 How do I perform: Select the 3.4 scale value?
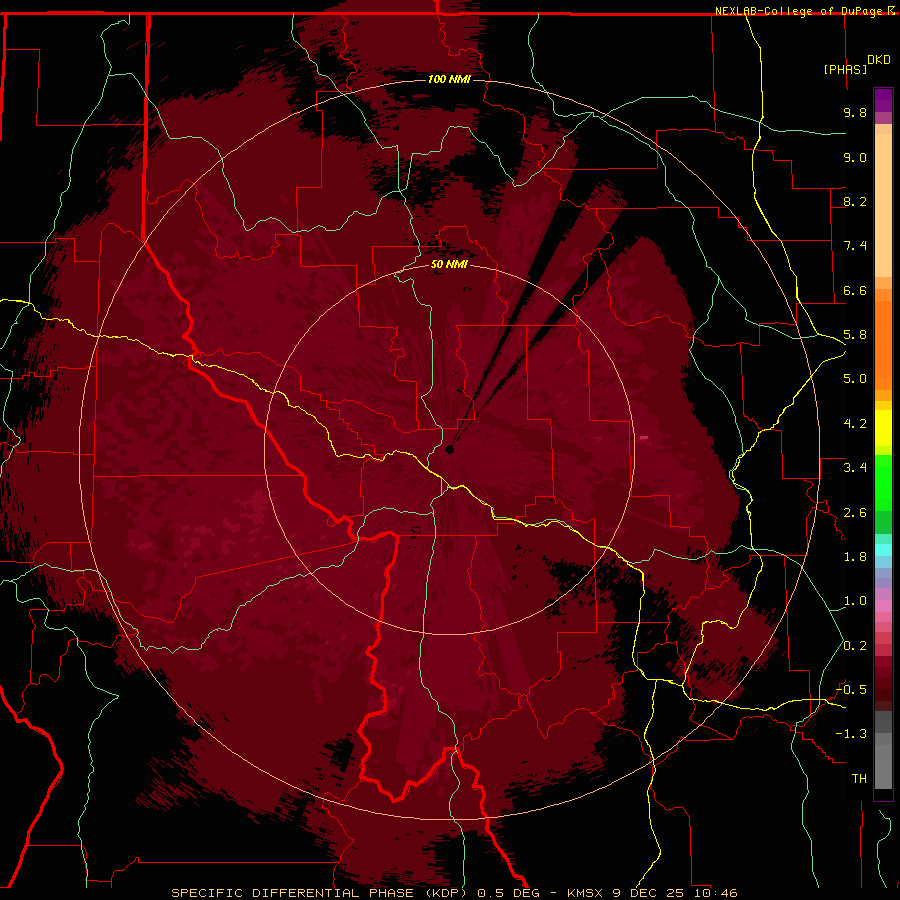(x=855, y=468)
